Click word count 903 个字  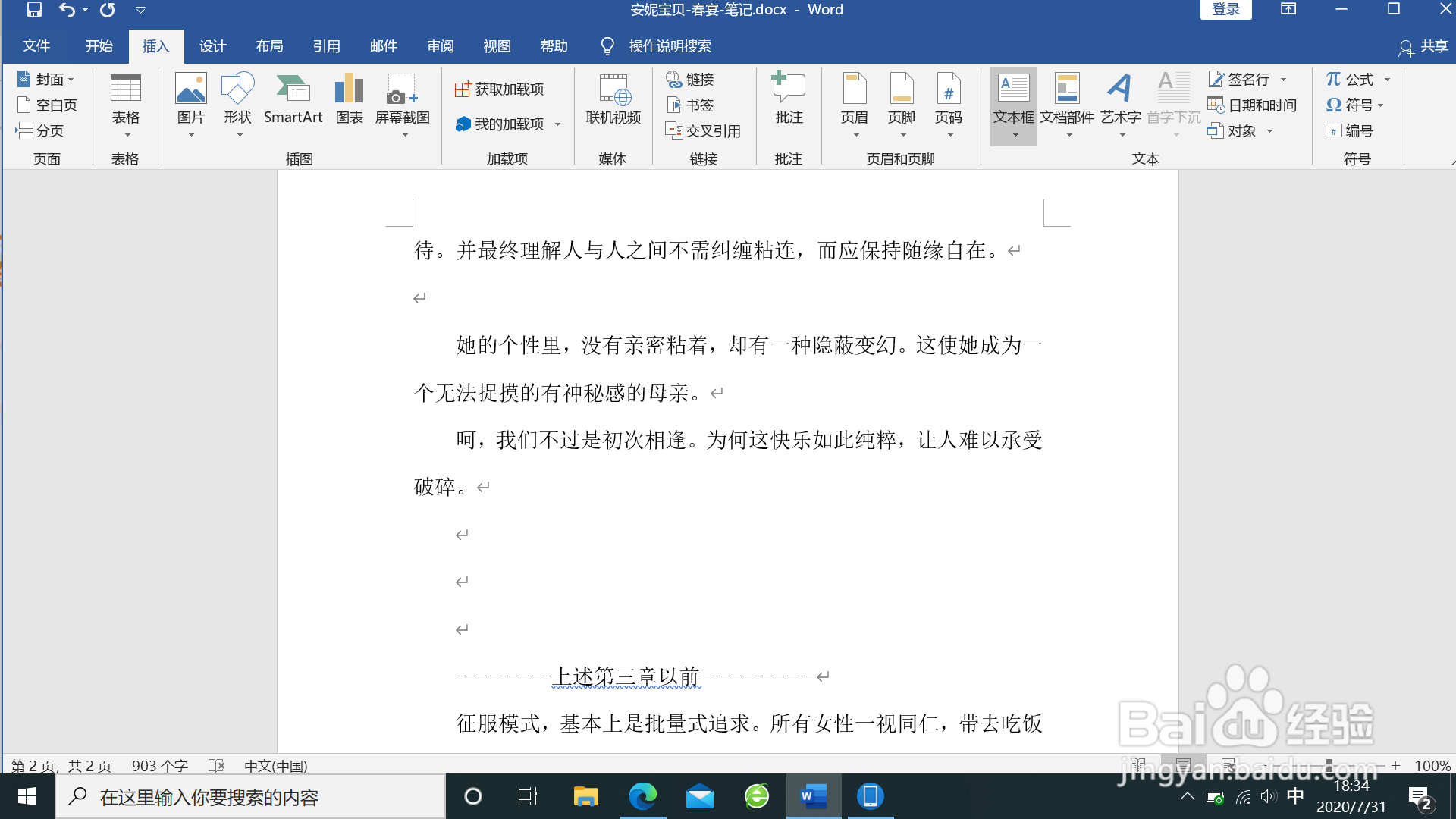tap(159, 766)
